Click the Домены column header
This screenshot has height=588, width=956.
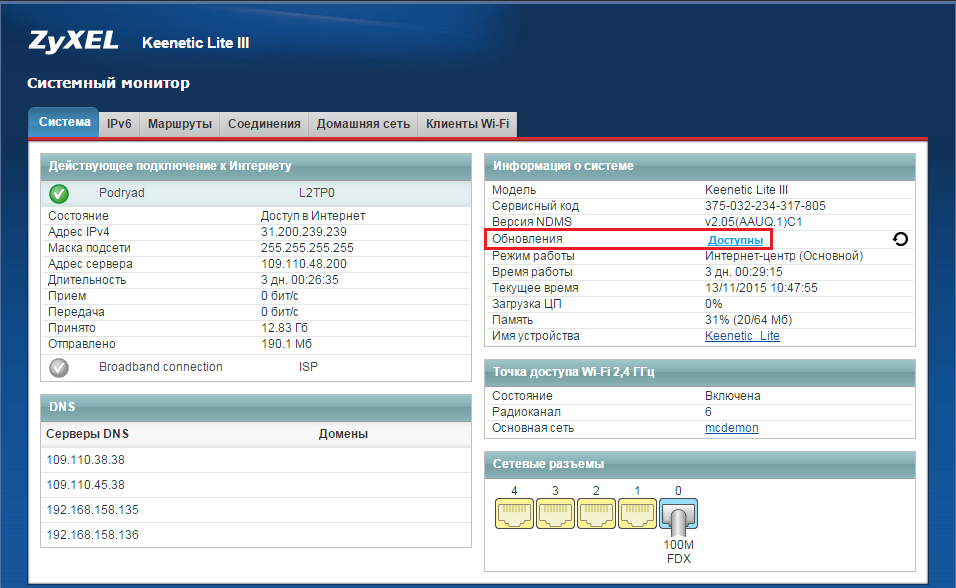343,434
